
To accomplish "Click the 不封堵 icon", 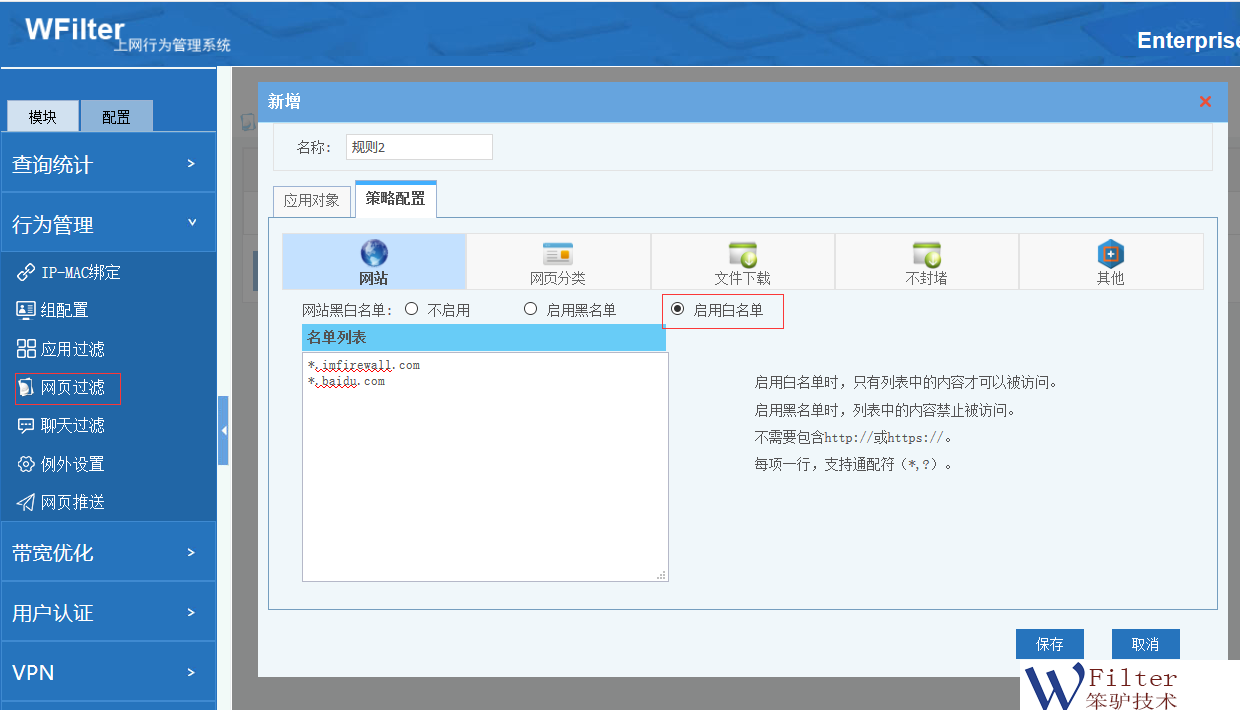I will point(926,254).
